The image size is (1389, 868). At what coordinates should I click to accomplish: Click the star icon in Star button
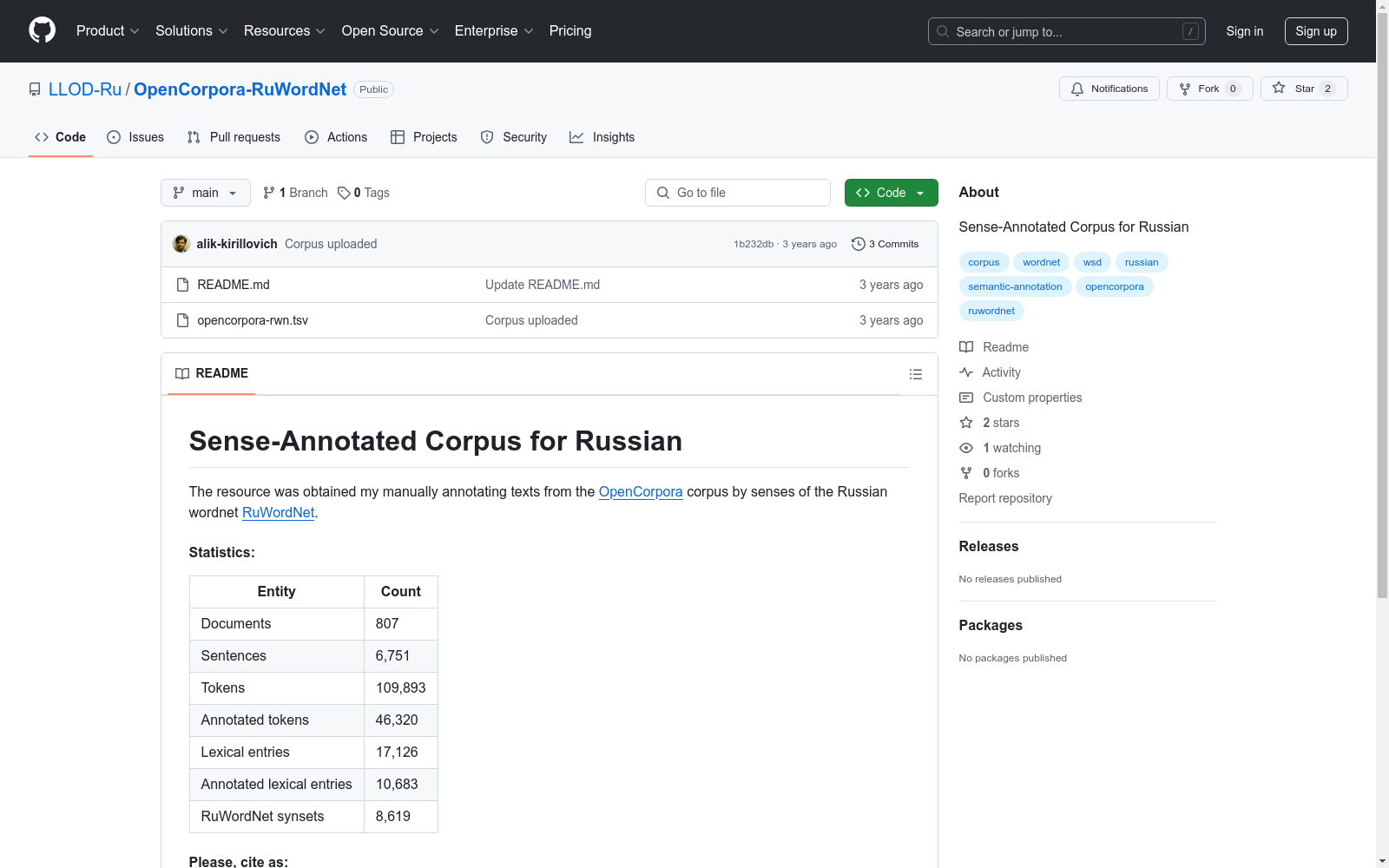pos(1279,89)
